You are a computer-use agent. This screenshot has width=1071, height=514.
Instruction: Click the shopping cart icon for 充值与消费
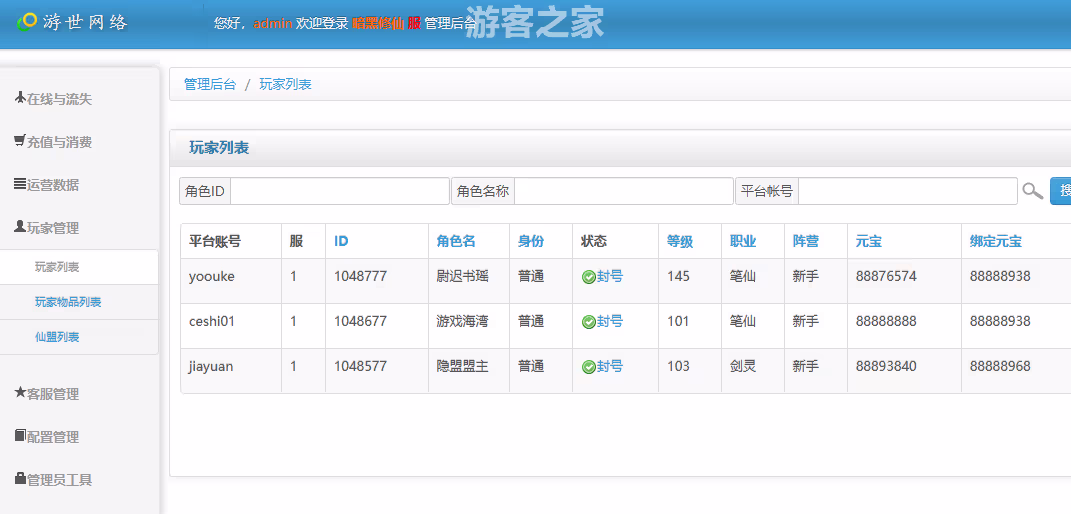tap(20, 141)
